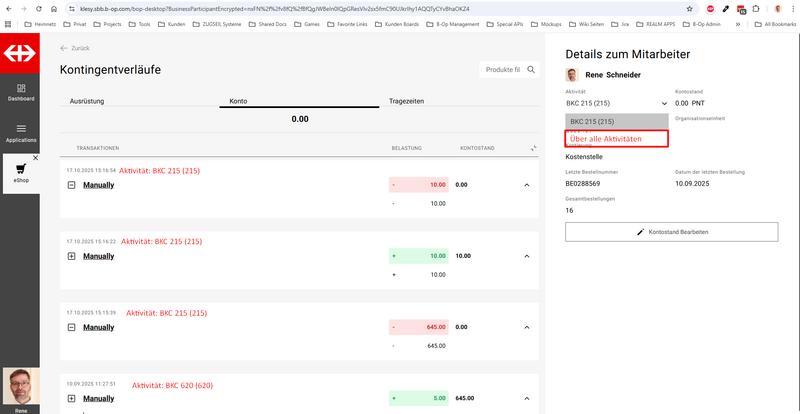Image resolution: width=800 pixels, height=414 pixels.
Task: Click into the Produkte filter search field
Action: click(x=502, y=70)
